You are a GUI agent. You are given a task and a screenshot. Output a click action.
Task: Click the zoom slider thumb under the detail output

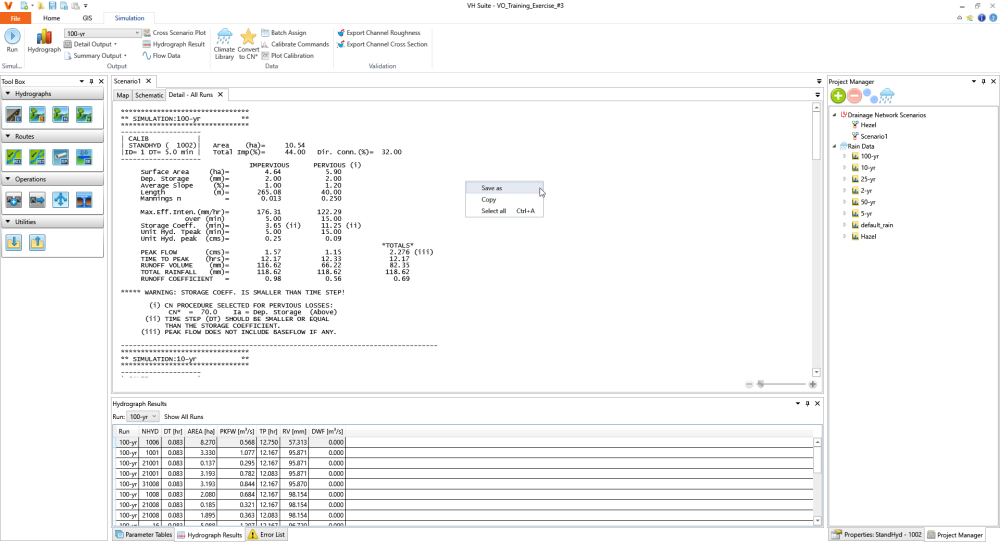coord(760,384)
